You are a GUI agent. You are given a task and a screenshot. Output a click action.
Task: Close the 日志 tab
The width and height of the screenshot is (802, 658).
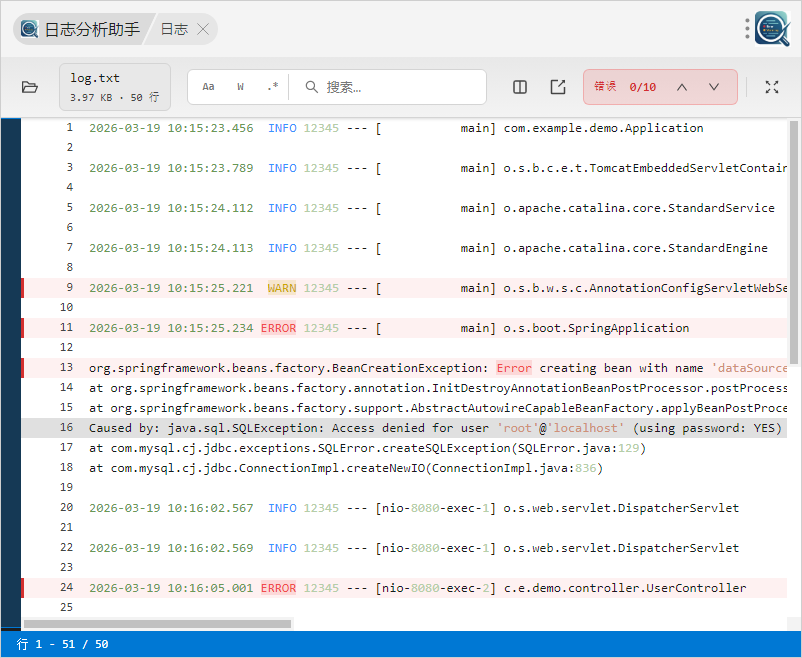tap(203, 29)
